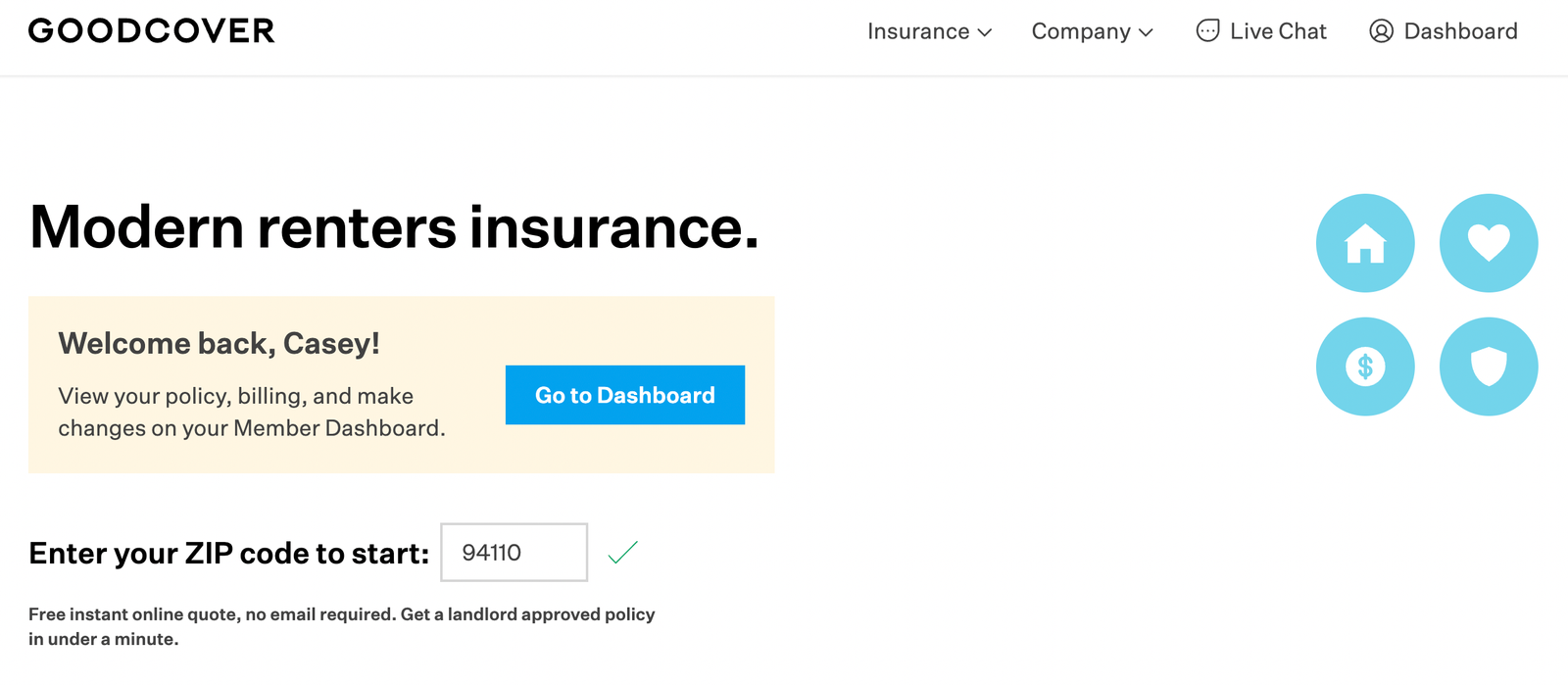The width and height of the screenshot is (1568, 685).
Task: Select the ZIP code input showing 94110
Action: click(x=513, y=553)
